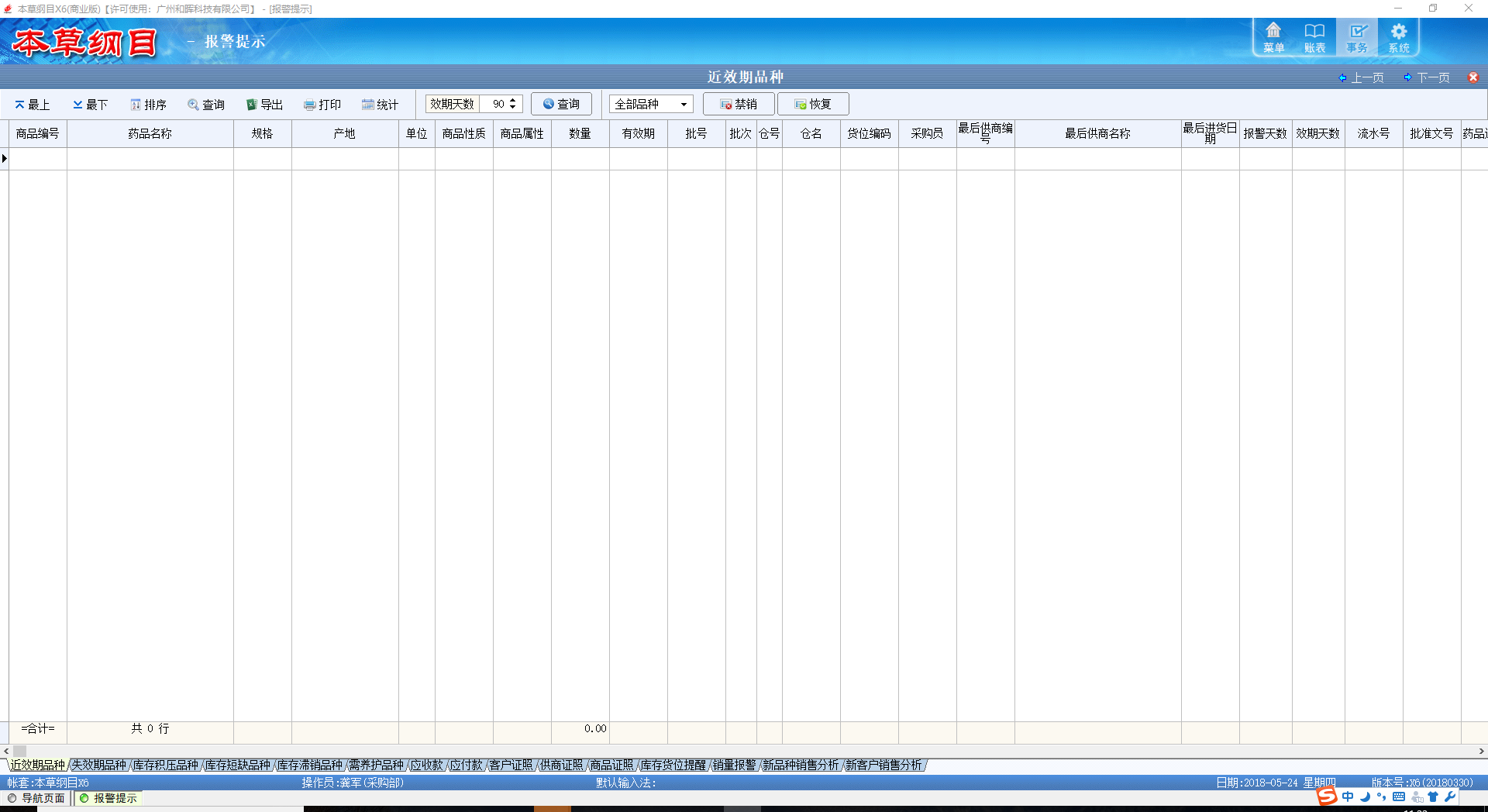Viewport: 1488px width, 812px height.
Task: Sort by 商品编号 column header
Action: click(38, 134)
